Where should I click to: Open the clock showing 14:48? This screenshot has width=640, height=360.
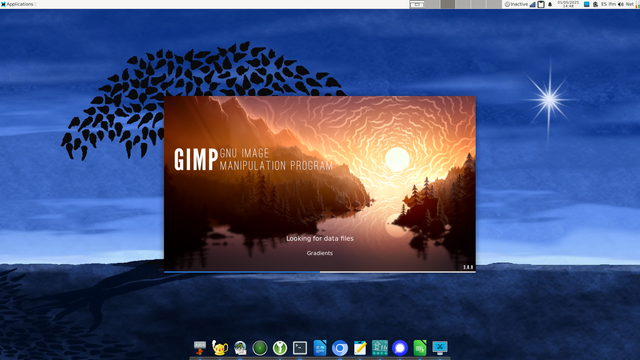pos(568,4)
